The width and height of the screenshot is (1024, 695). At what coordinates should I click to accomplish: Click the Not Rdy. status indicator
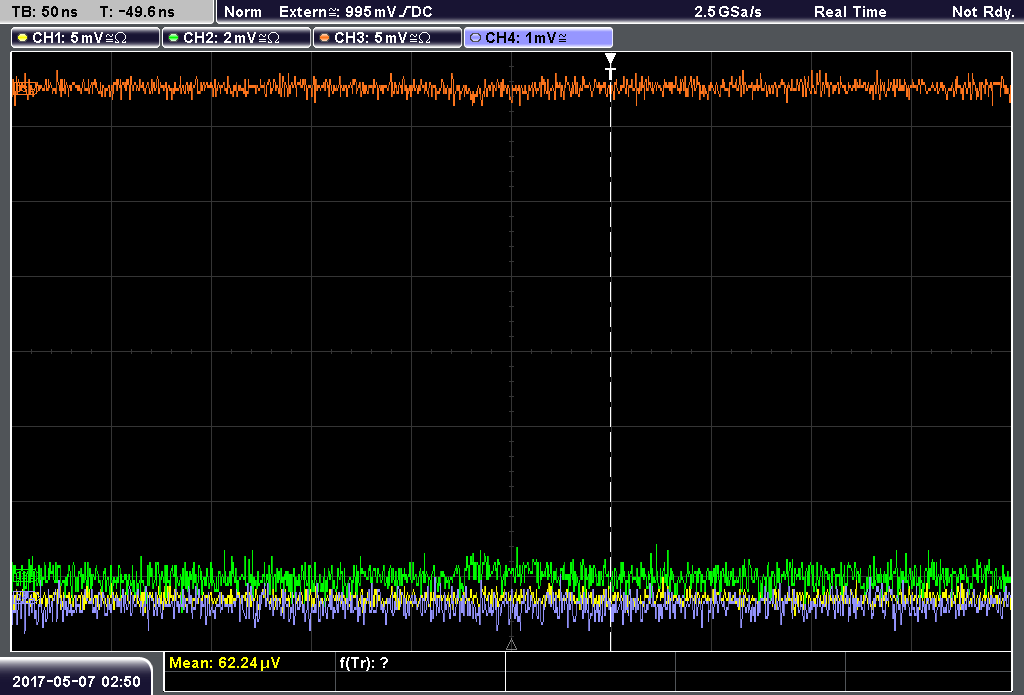982,12
